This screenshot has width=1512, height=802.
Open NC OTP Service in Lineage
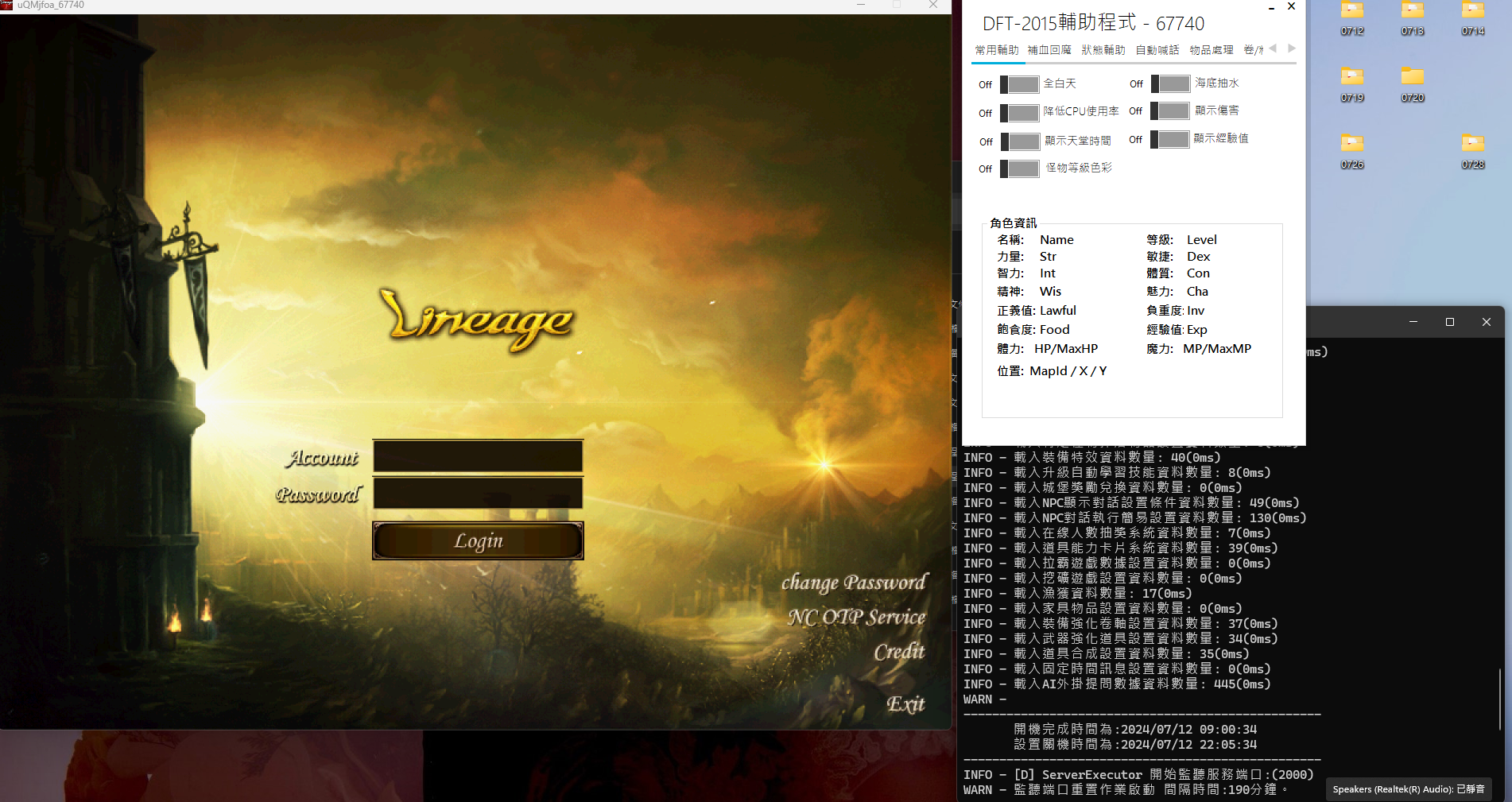click(x=857, y=618)
